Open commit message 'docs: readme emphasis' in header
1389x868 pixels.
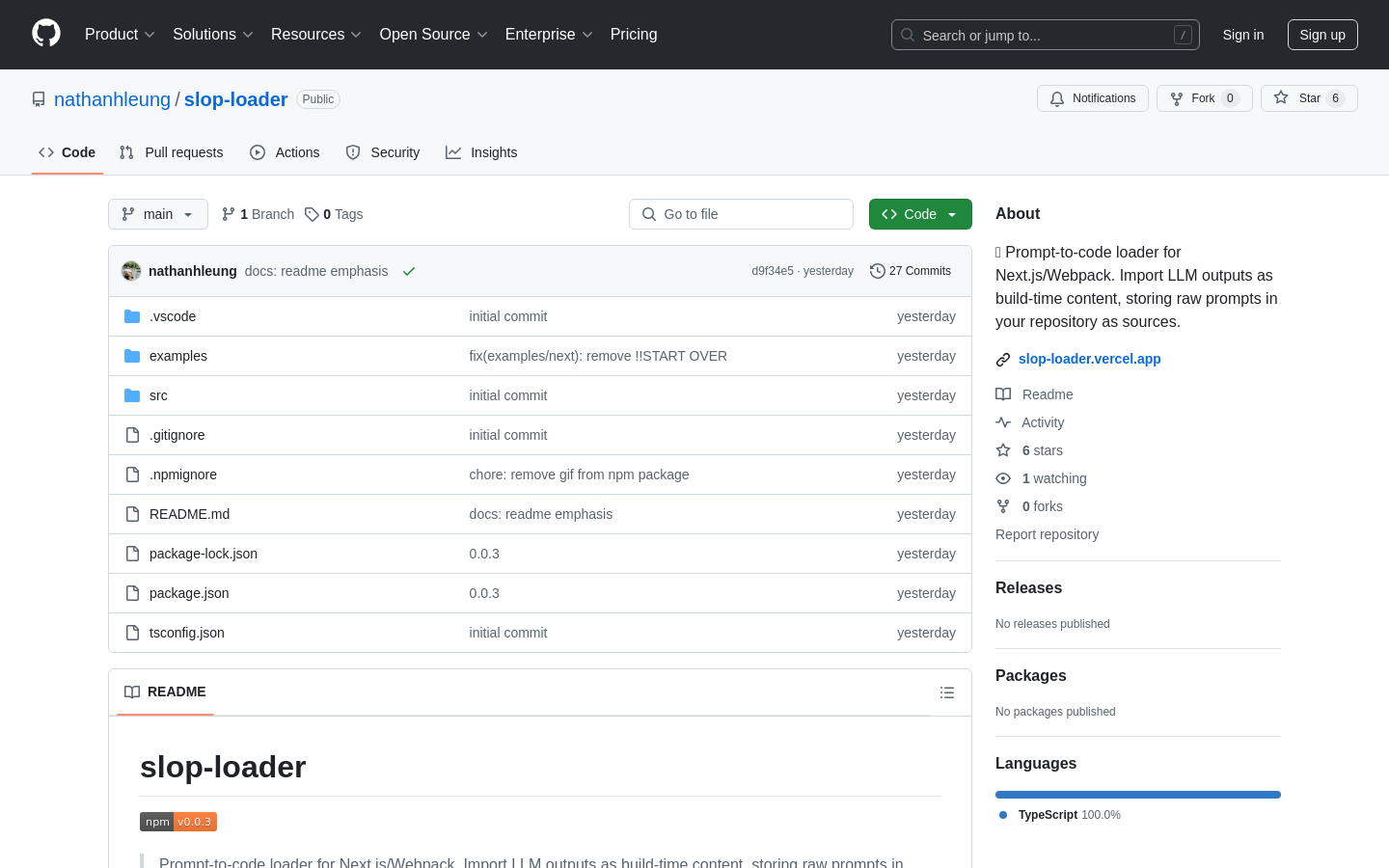[316, 271]
